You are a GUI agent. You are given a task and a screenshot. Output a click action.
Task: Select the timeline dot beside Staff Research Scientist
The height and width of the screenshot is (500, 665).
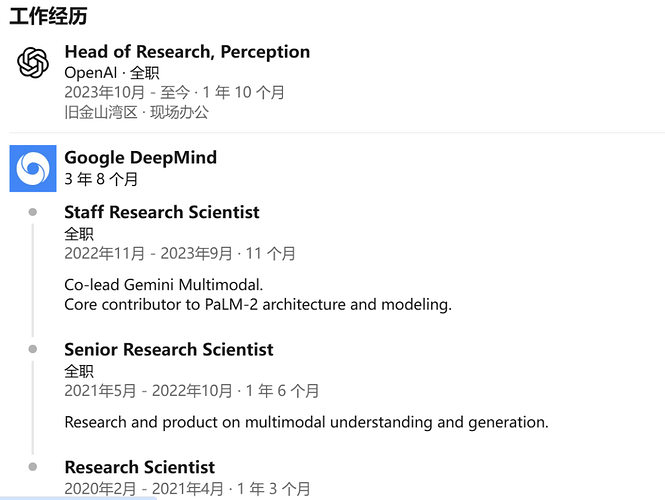point(33,212)
